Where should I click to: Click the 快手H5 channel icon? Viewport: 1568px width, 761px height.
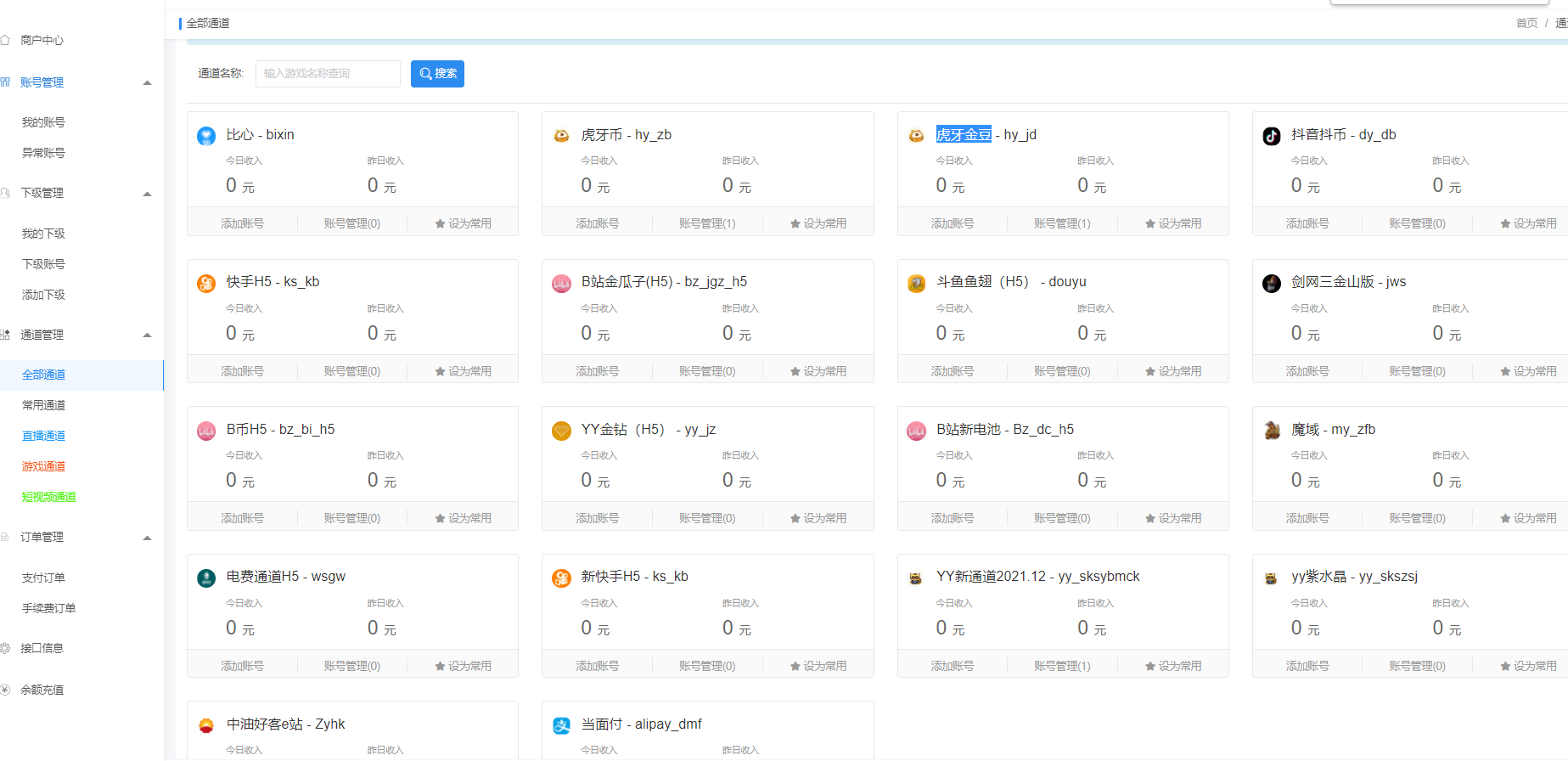[206, 283]
